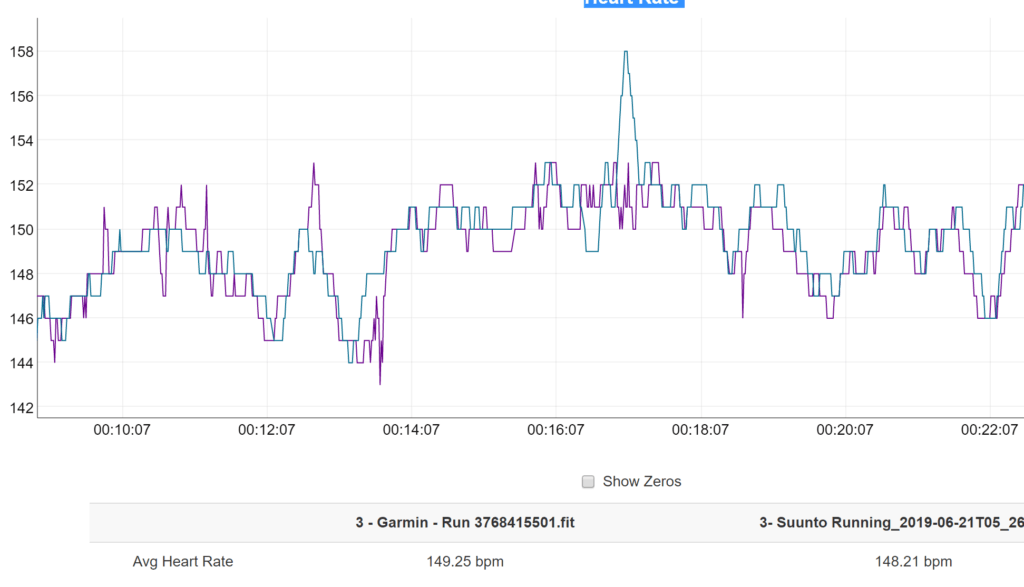Click the highlighted Heart Rate chart title

(632, 3)
